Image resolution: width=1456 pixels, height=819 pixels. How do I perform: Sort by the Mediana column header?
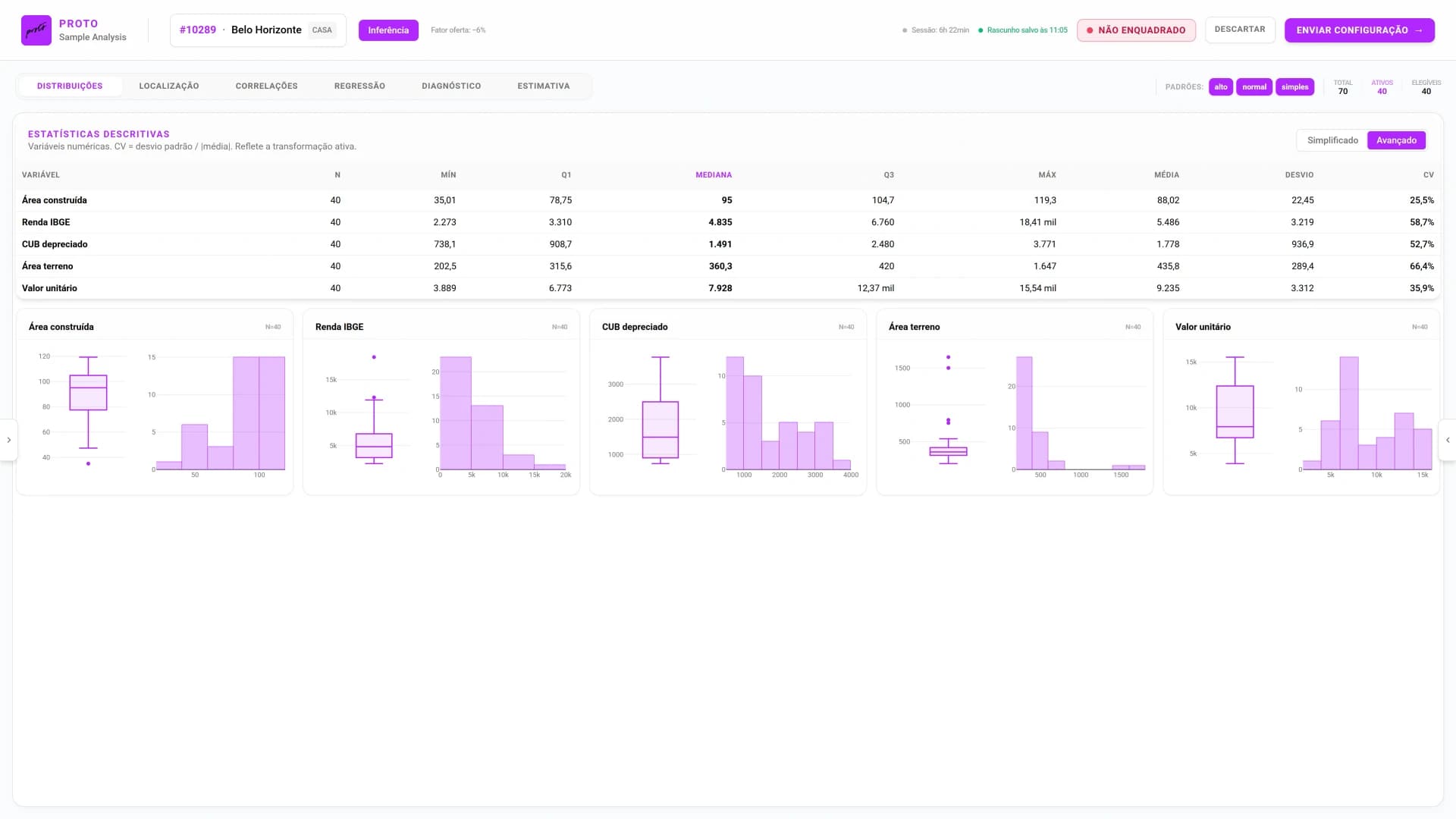tap(714, 175)
